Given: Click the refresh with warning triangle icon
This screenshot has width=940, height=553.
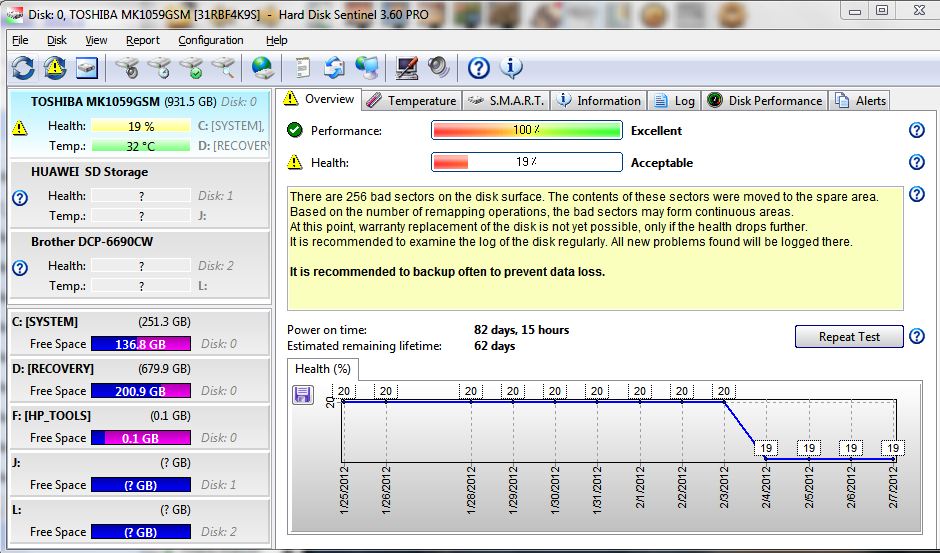Looking at the screenshot, I should point(55,68).
